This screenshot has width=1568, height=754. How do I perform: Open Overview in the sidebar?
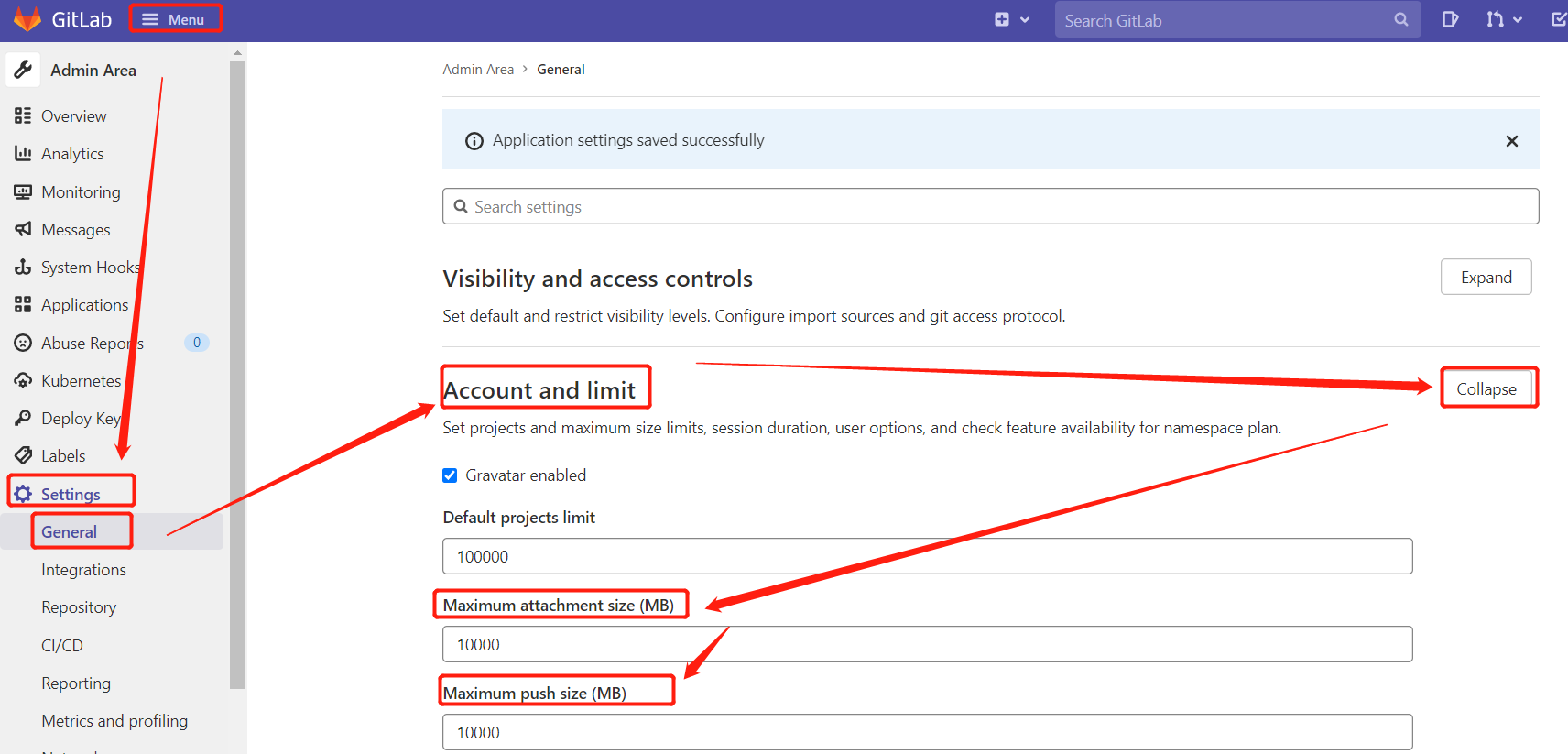(x=73, y=116)
